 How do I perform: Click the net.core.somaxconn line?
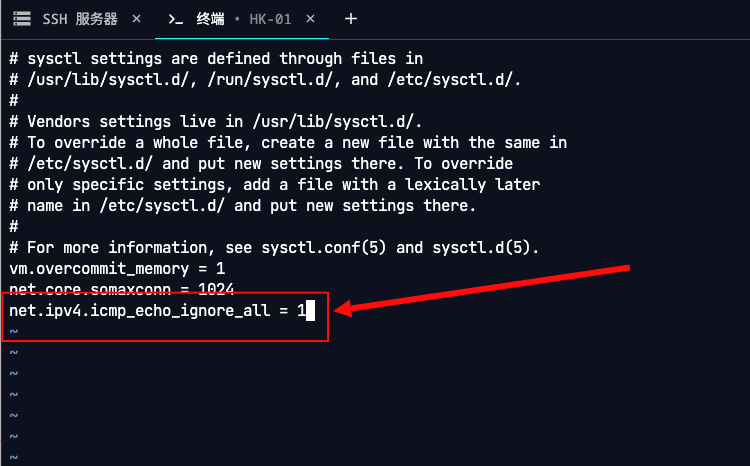coord(121,289)
